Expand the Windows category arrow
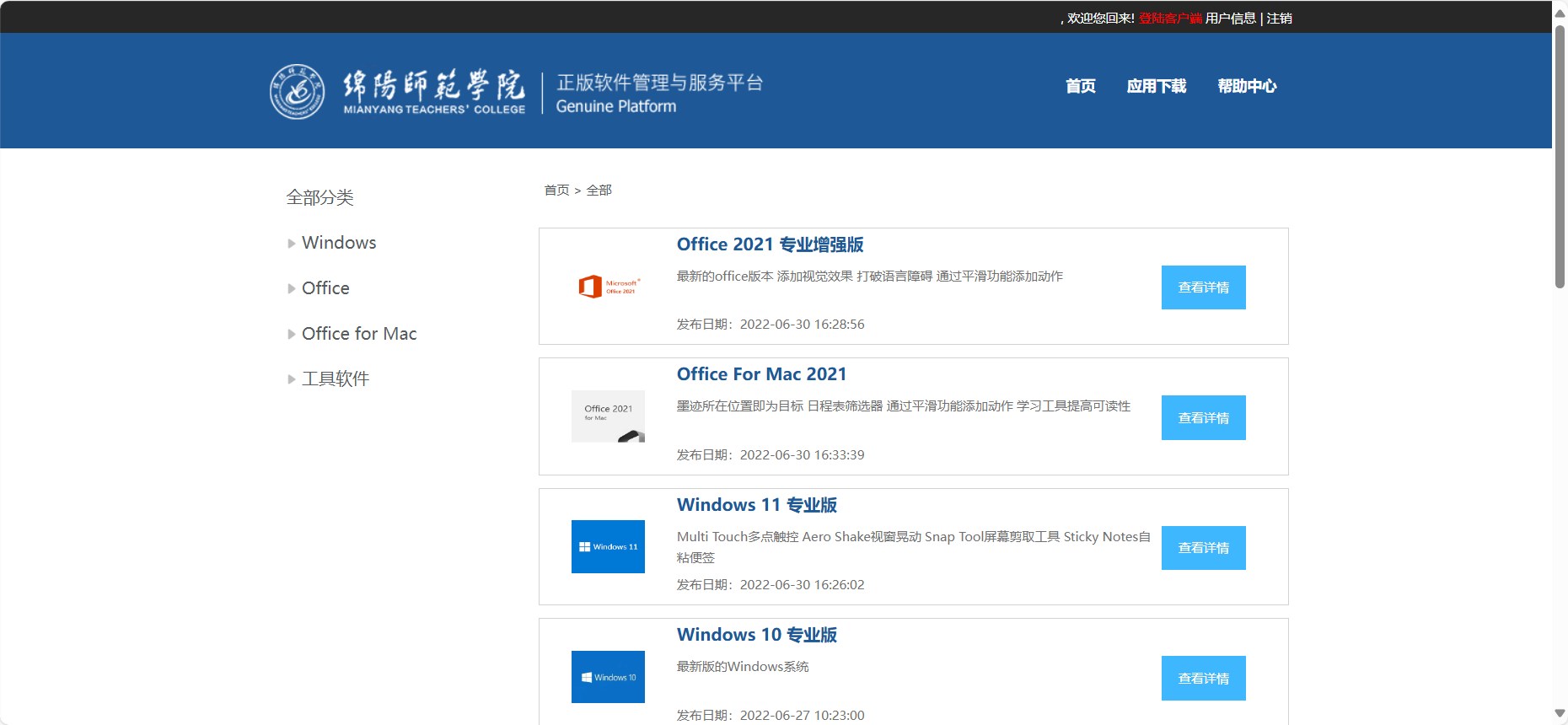The width and height of the screenshot is (1568, 725). click(292, 244)
